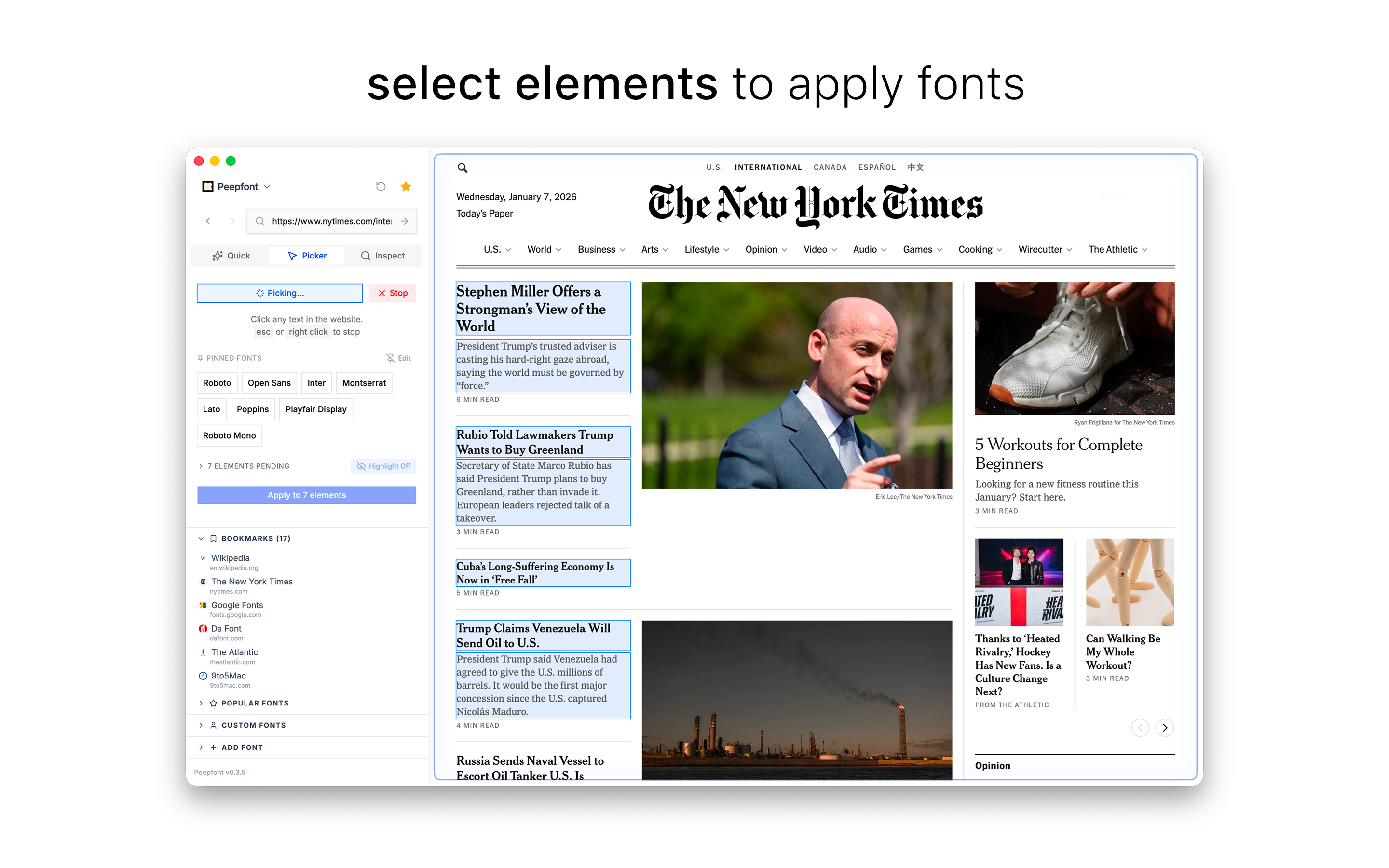Choose the Open Sans pinned font
This screenshot has width=1389, height=868.
(269, 383)
